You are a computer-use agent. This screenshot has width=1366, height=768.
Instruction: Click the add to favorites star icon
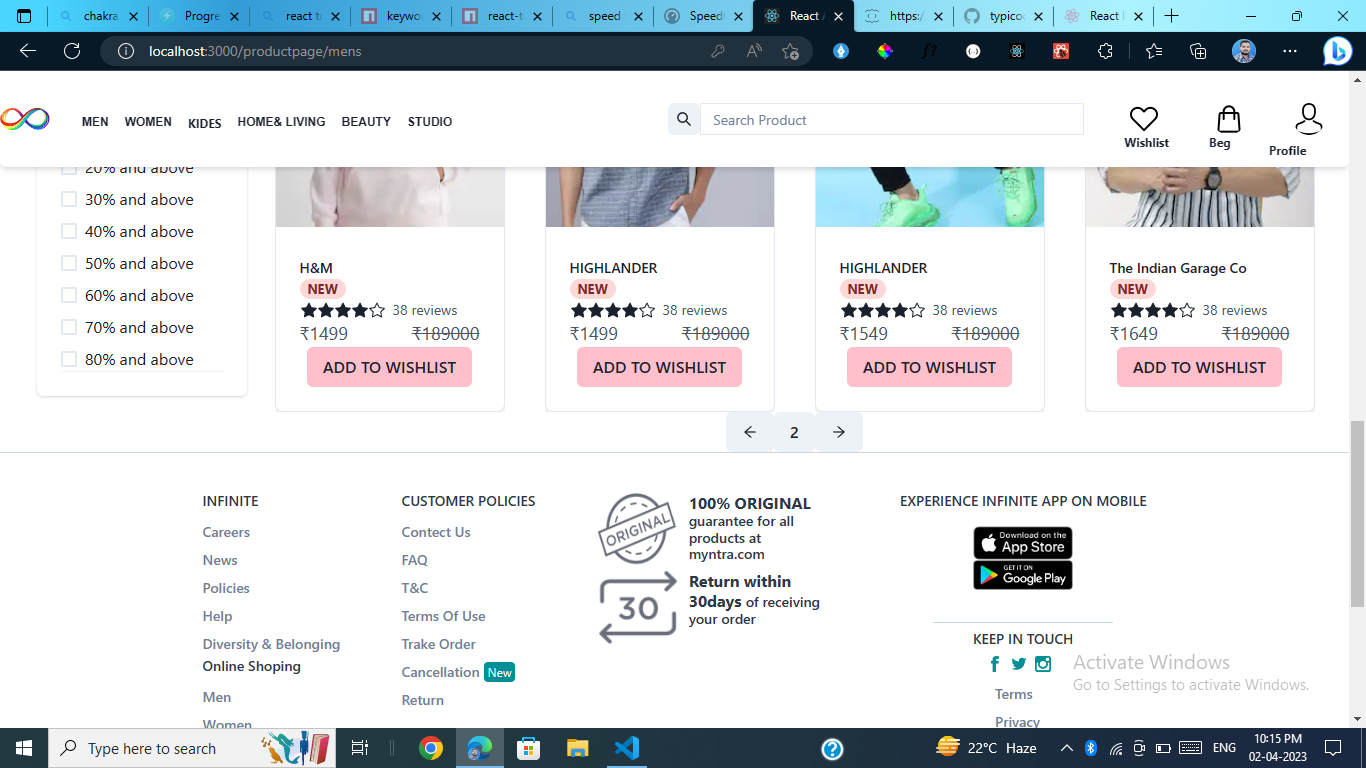click(x=791, y=51)
